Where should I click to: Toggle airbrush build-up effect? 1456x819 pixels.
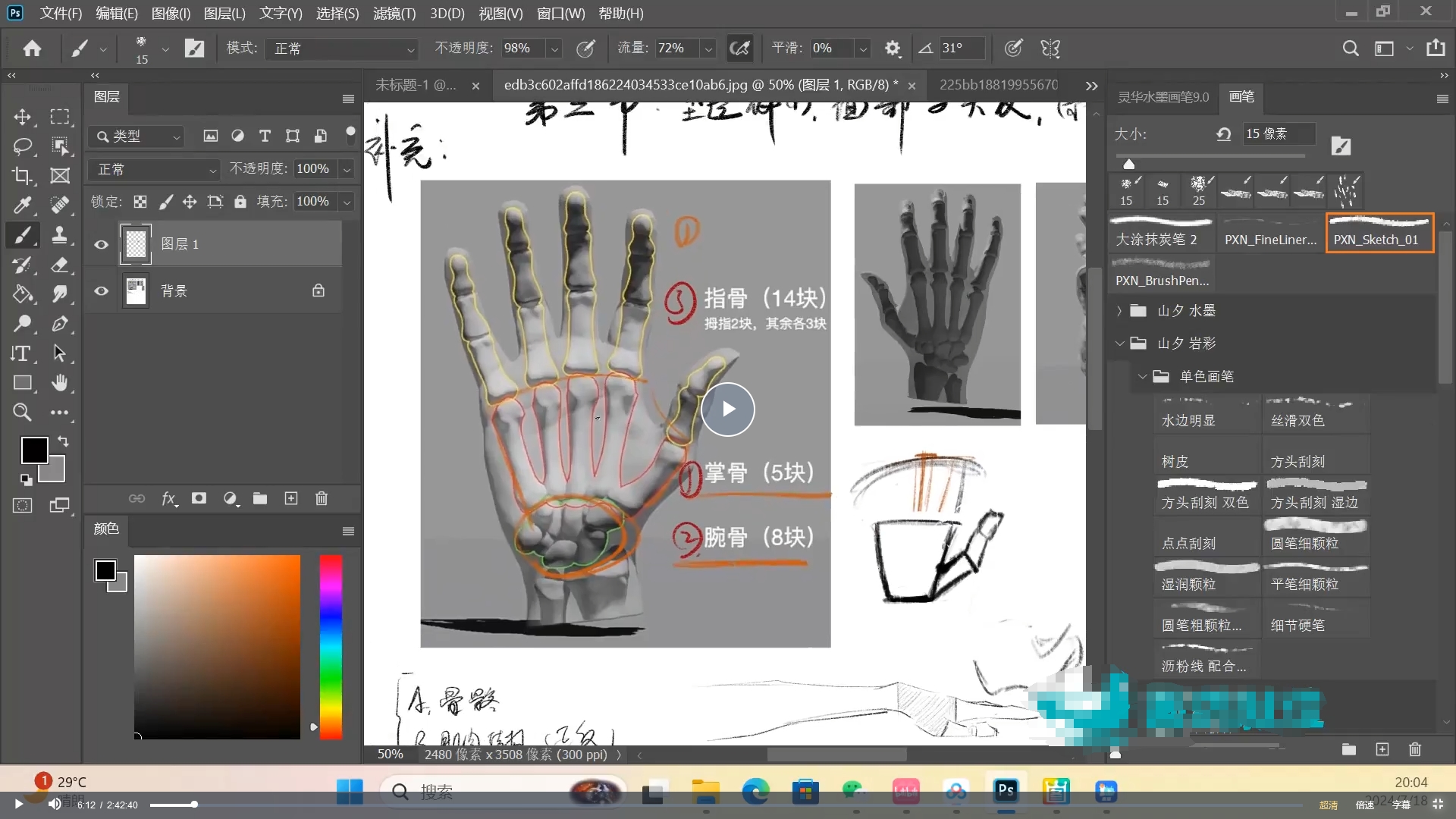(739, 49)
